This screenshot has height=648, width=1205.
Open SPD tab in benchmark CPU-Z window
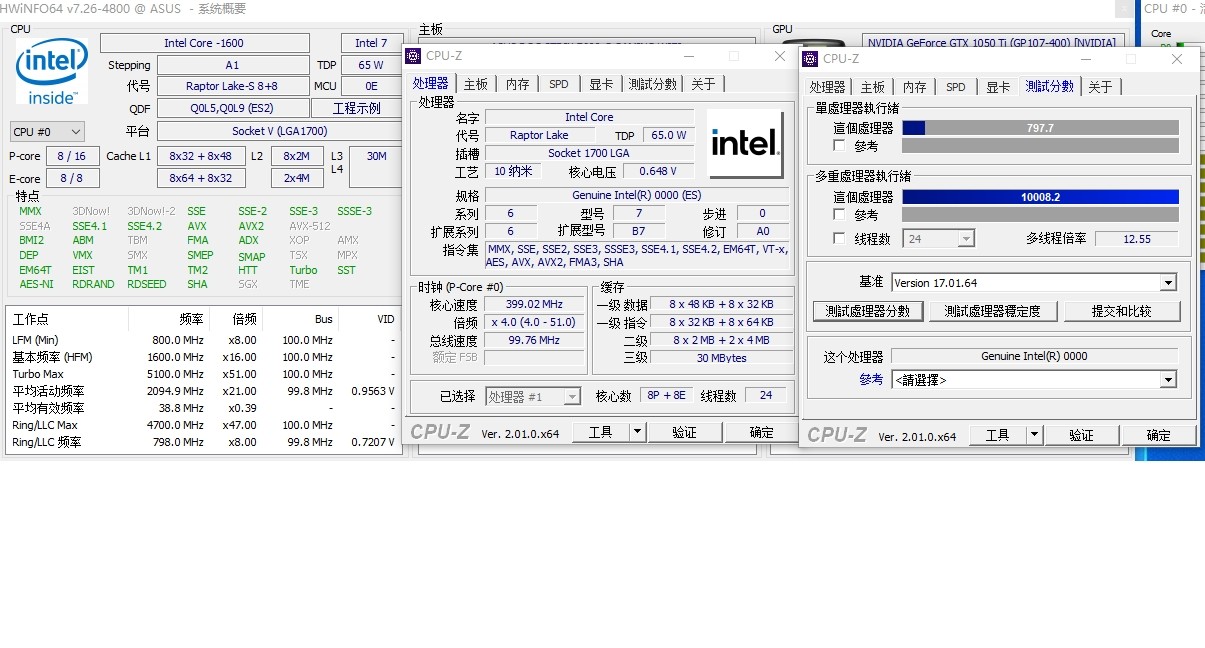tap(955, 87)
